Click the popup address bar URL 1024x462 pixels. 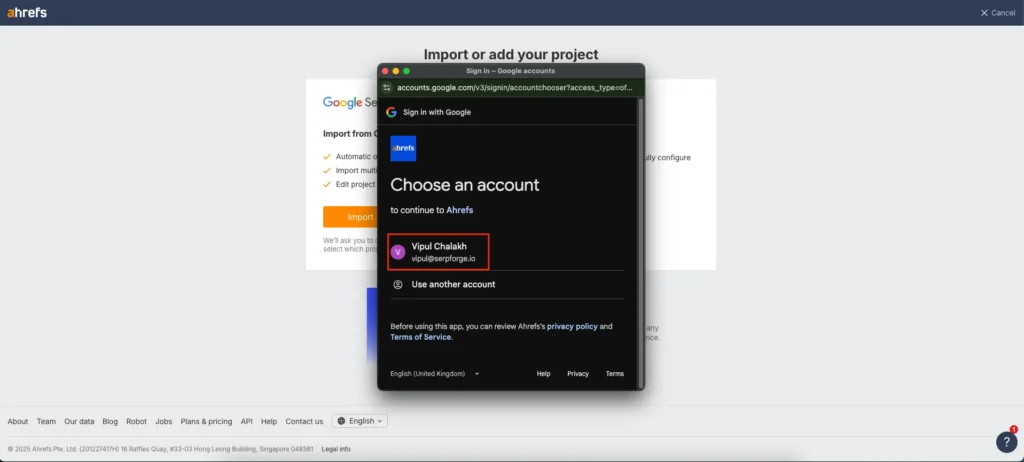515,87
